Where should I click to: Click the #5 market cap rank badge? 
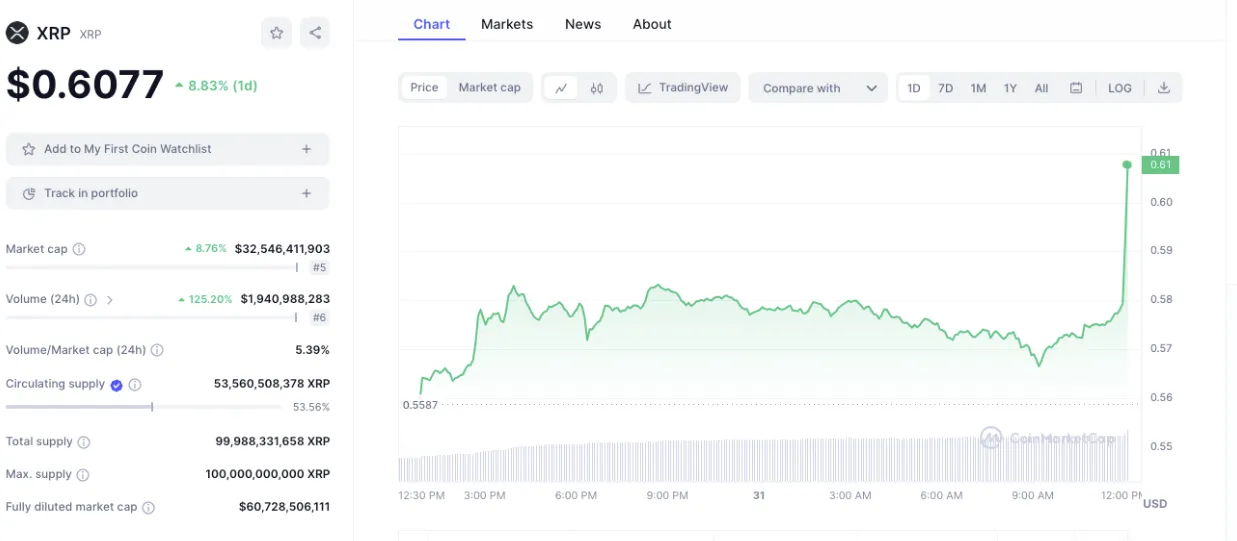[x=319, y=267]
